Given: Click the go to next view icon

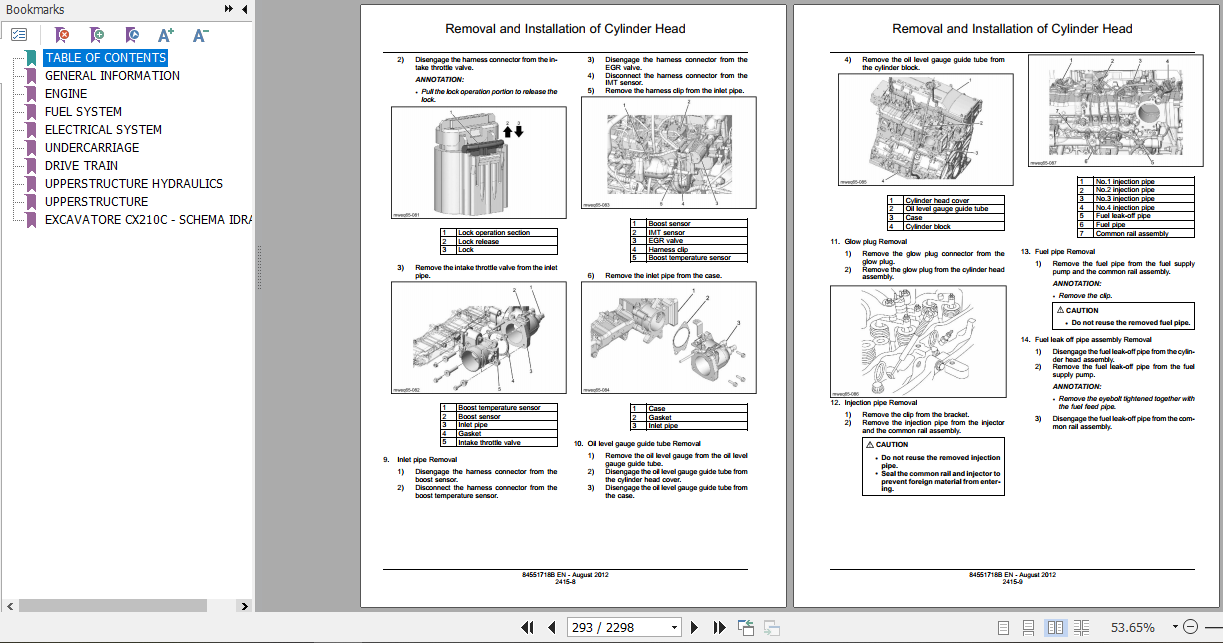Looking at the screenshot, I should pos(772,627).
